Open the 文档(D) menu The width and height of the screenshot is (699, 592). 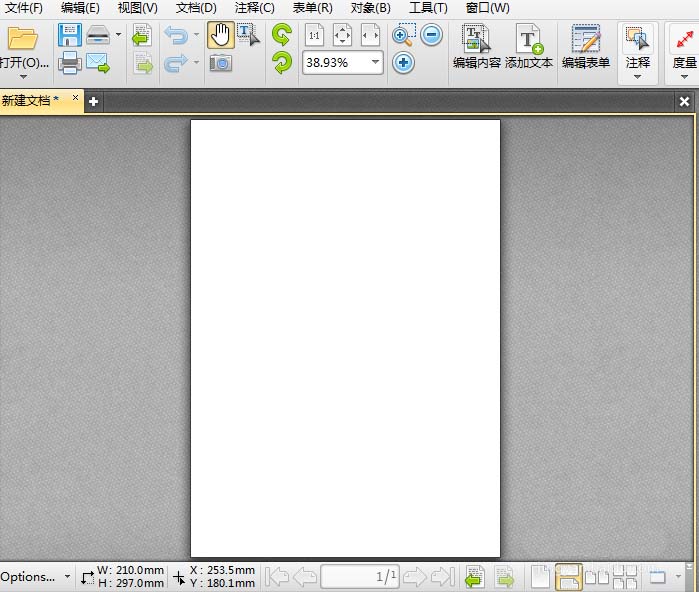[196, 8]
